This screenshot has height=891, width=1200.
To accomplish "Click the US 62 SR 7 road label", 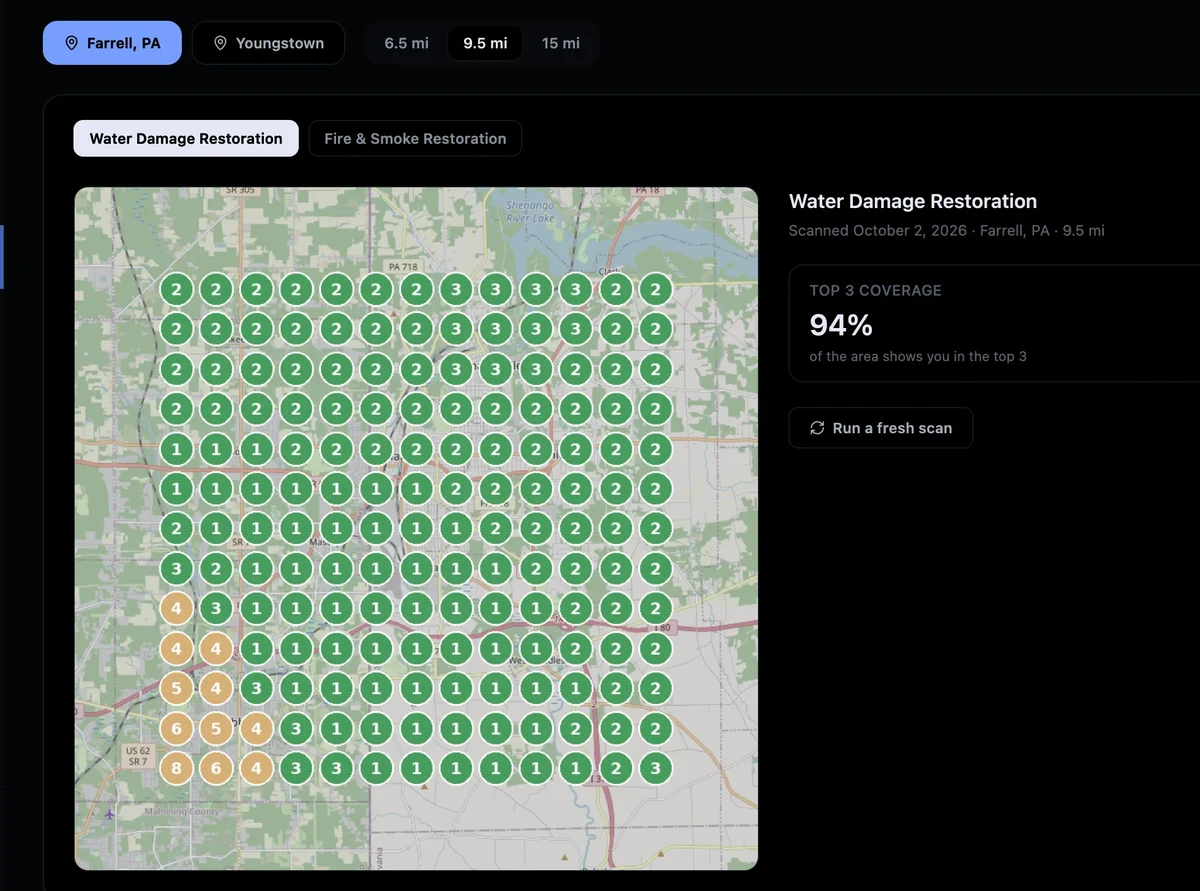I will coord(138,756).
